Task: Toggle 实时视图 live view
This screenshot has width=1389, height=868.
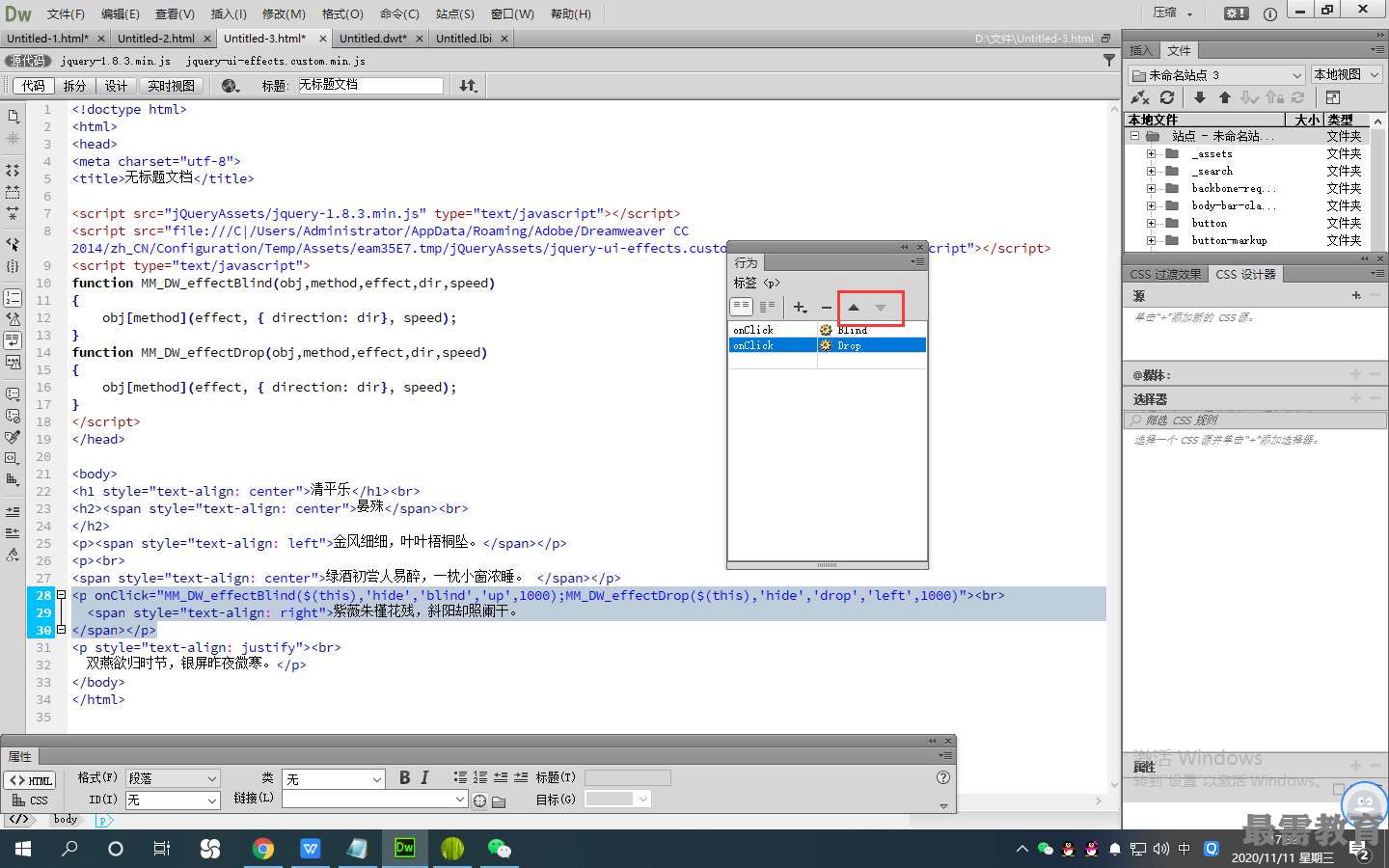Action: tap(171, 86)
